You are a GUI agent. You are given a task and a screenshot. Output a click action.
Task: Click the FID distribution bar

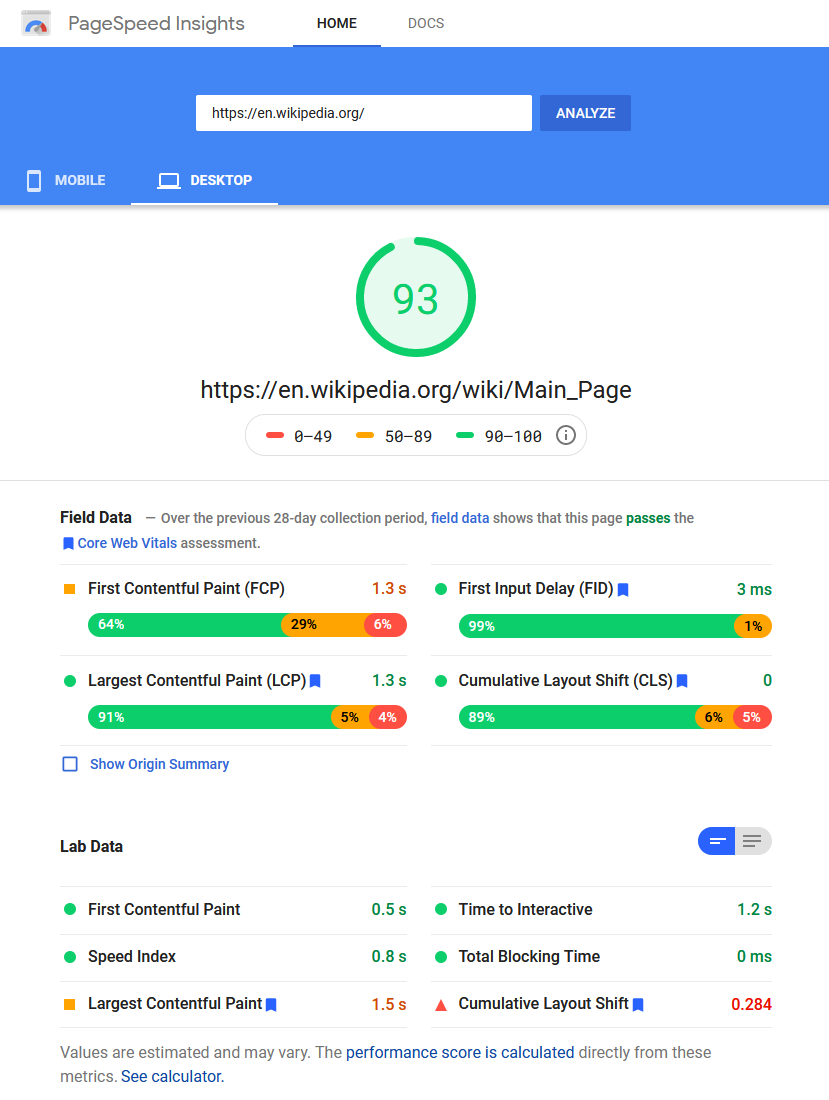pos(615,626)
